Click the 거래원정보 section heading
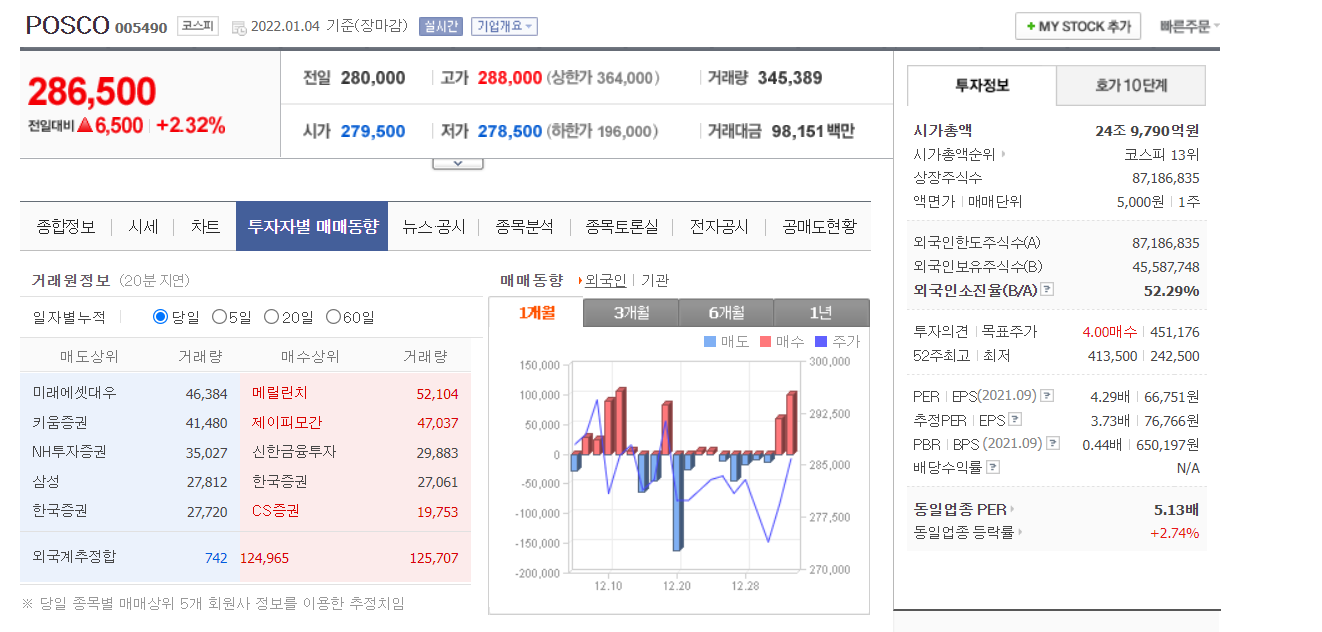 pos(71,281)
